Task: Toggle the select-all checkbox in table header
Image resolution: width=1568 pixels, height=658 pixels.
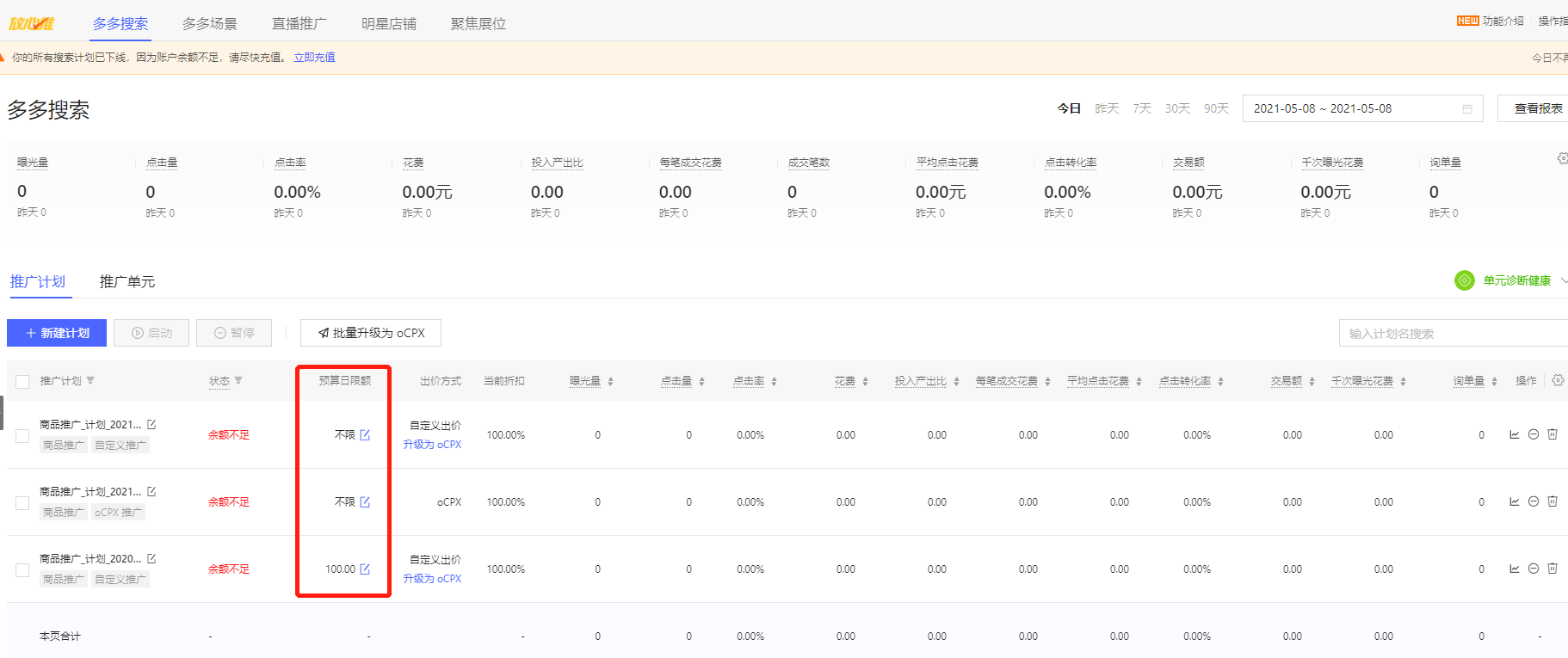Action: (22, 381)
